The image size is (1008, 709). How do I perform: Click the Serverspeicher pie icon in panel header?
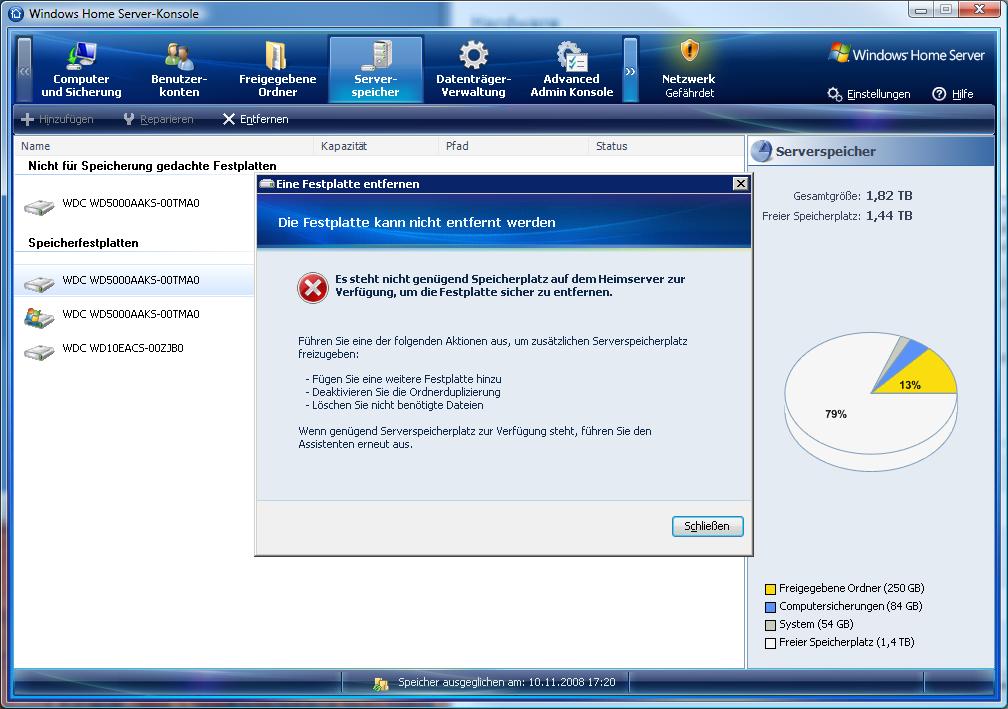pos(762,152)
